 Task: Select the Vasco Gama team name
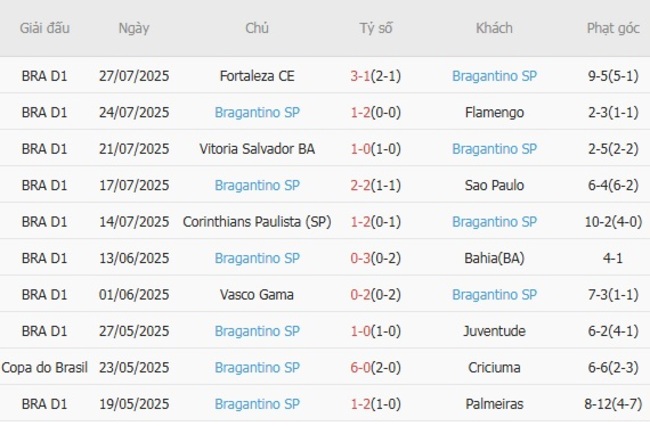click(x=257, y=294)
